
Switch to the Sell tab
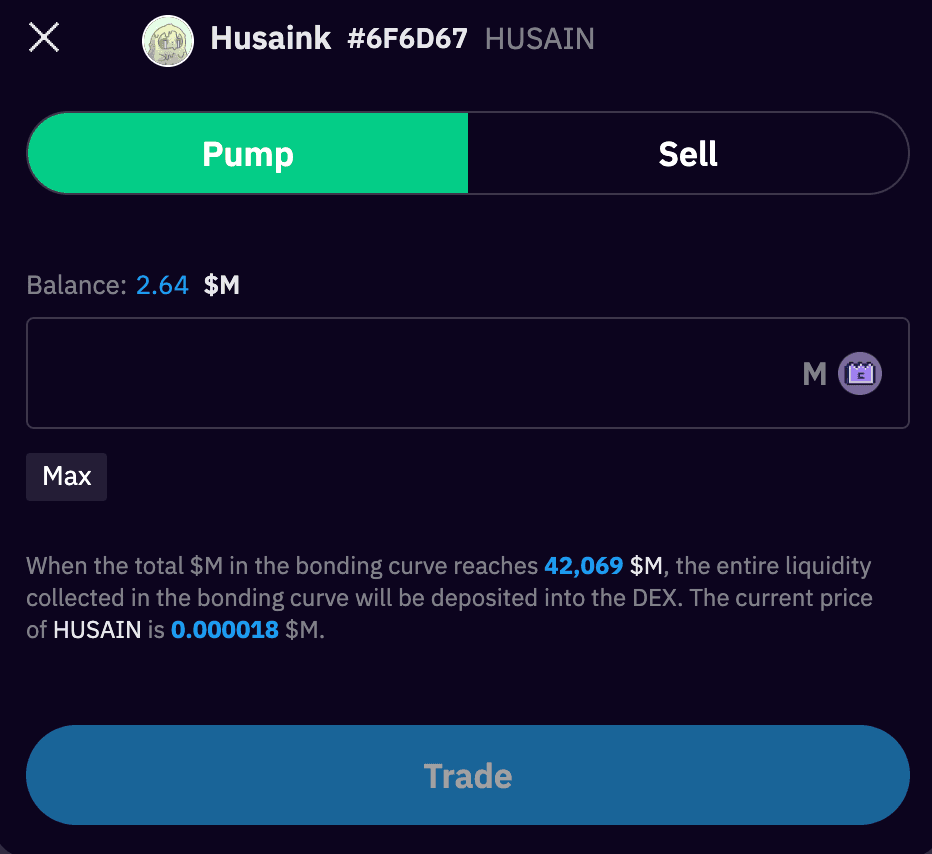(x=688, y=154)
